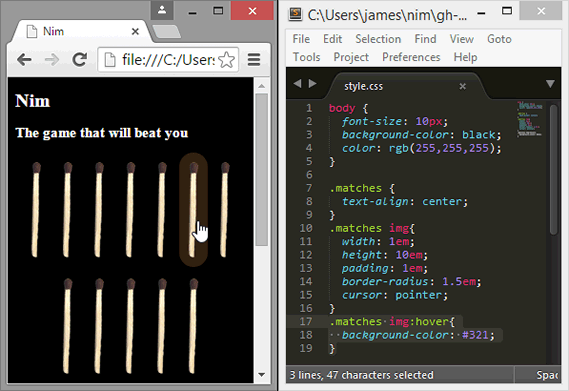Pick the seventh match in the top row
This screenshot has width=569, height=391.
[x=225, y=210]
